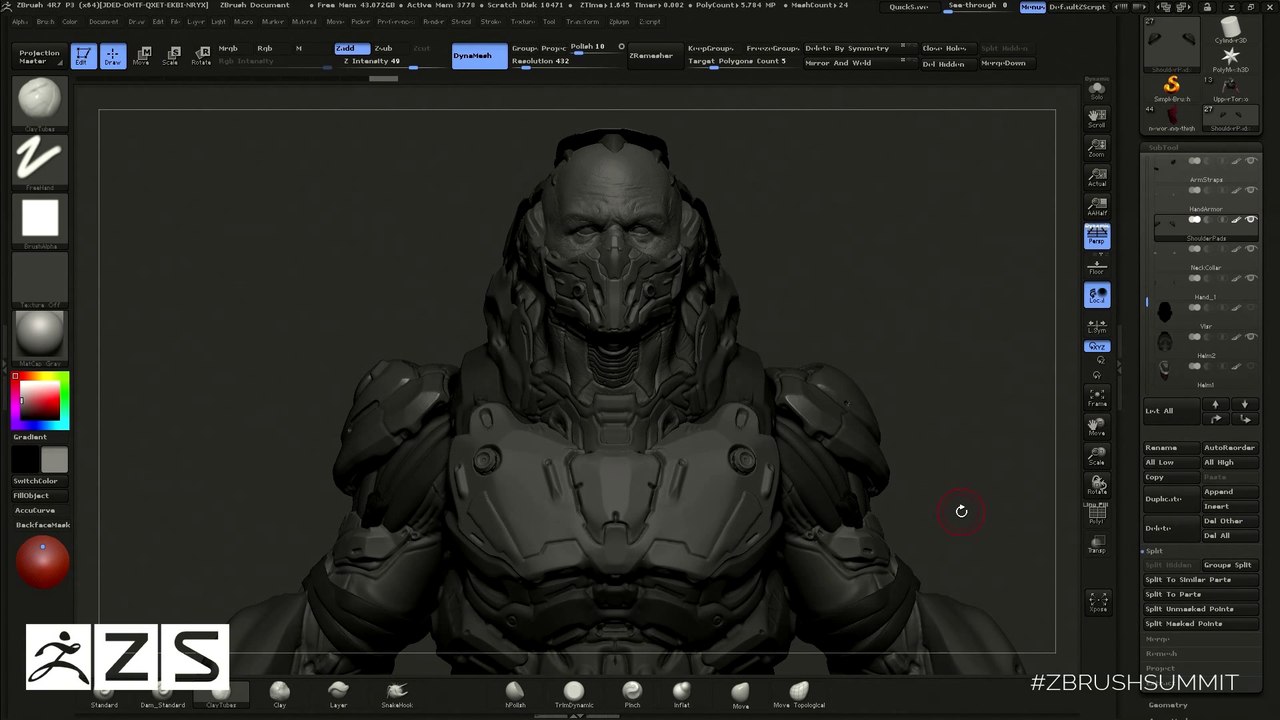Select the hPolish brush
Image resolution: width=1280 pixels, height=720 pixels.
515,695
